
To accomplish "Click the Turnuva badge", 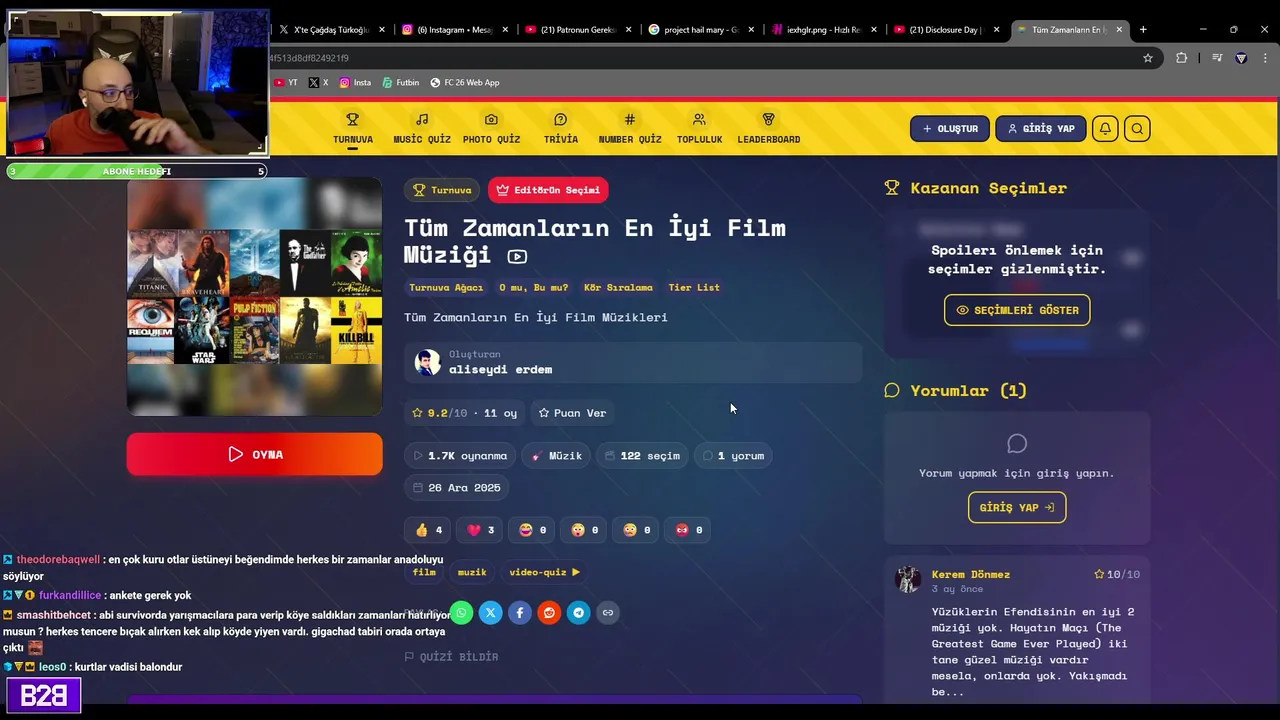I will pyautogui.click(x=442, y=190).
